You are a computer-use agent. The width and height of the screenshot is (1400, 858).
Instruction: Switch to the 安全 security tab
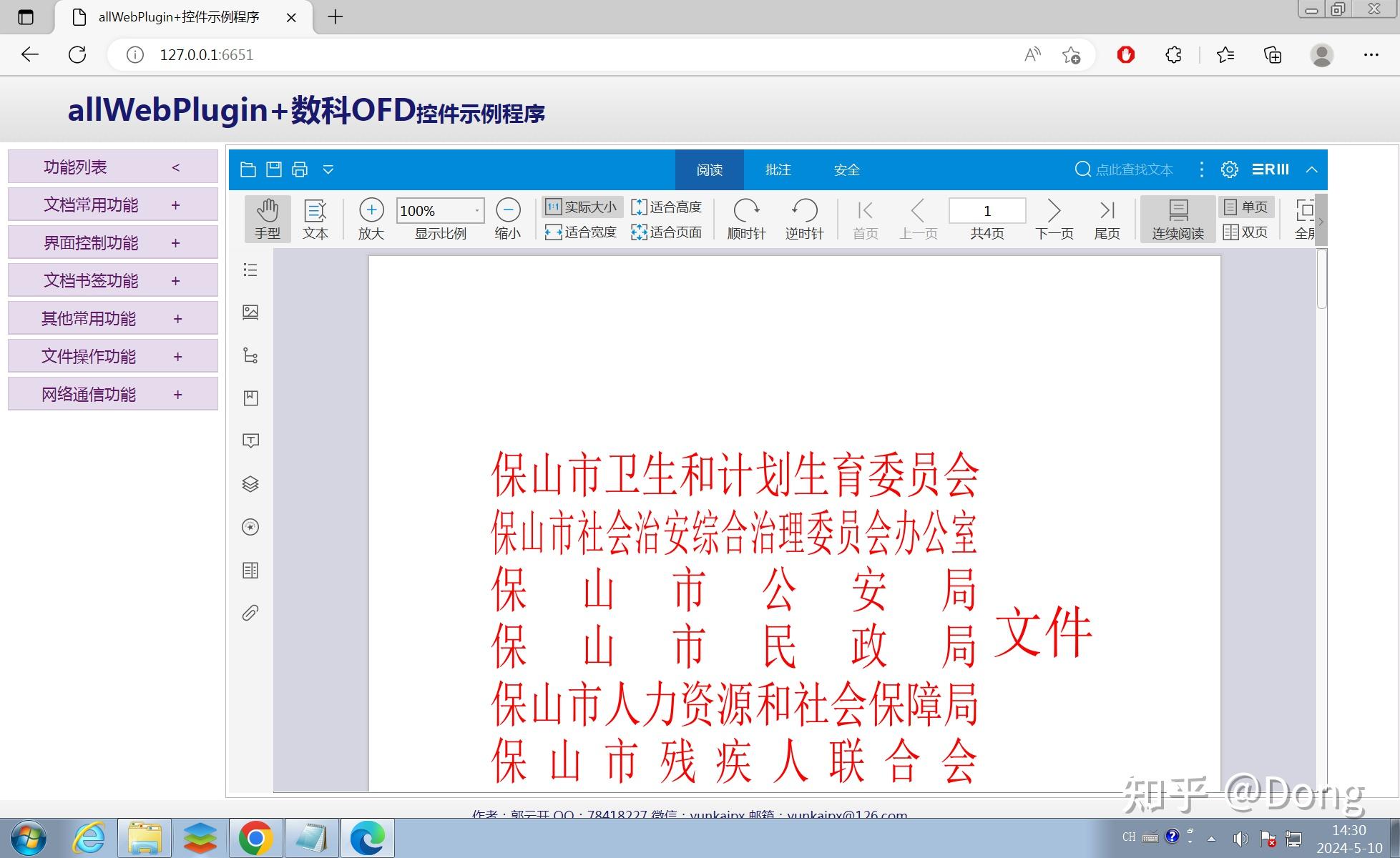pos(847,169)
